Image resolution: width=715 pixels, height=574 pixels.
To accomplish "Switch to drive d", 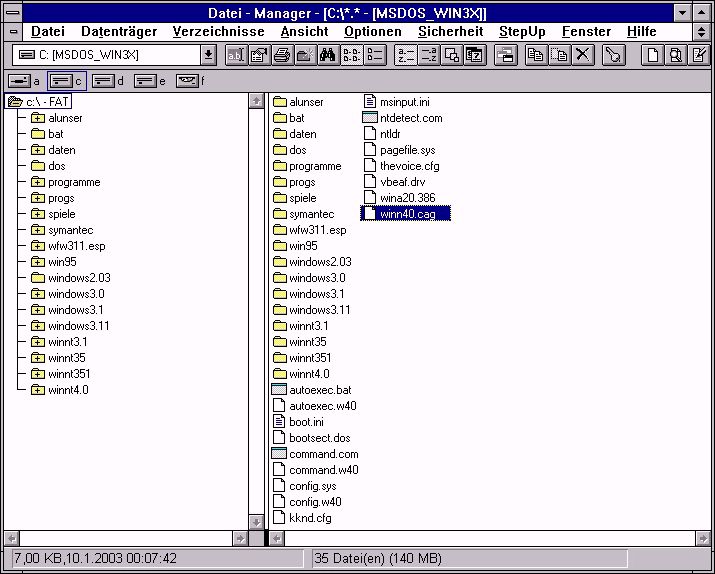I will click(x=106, y=80).
